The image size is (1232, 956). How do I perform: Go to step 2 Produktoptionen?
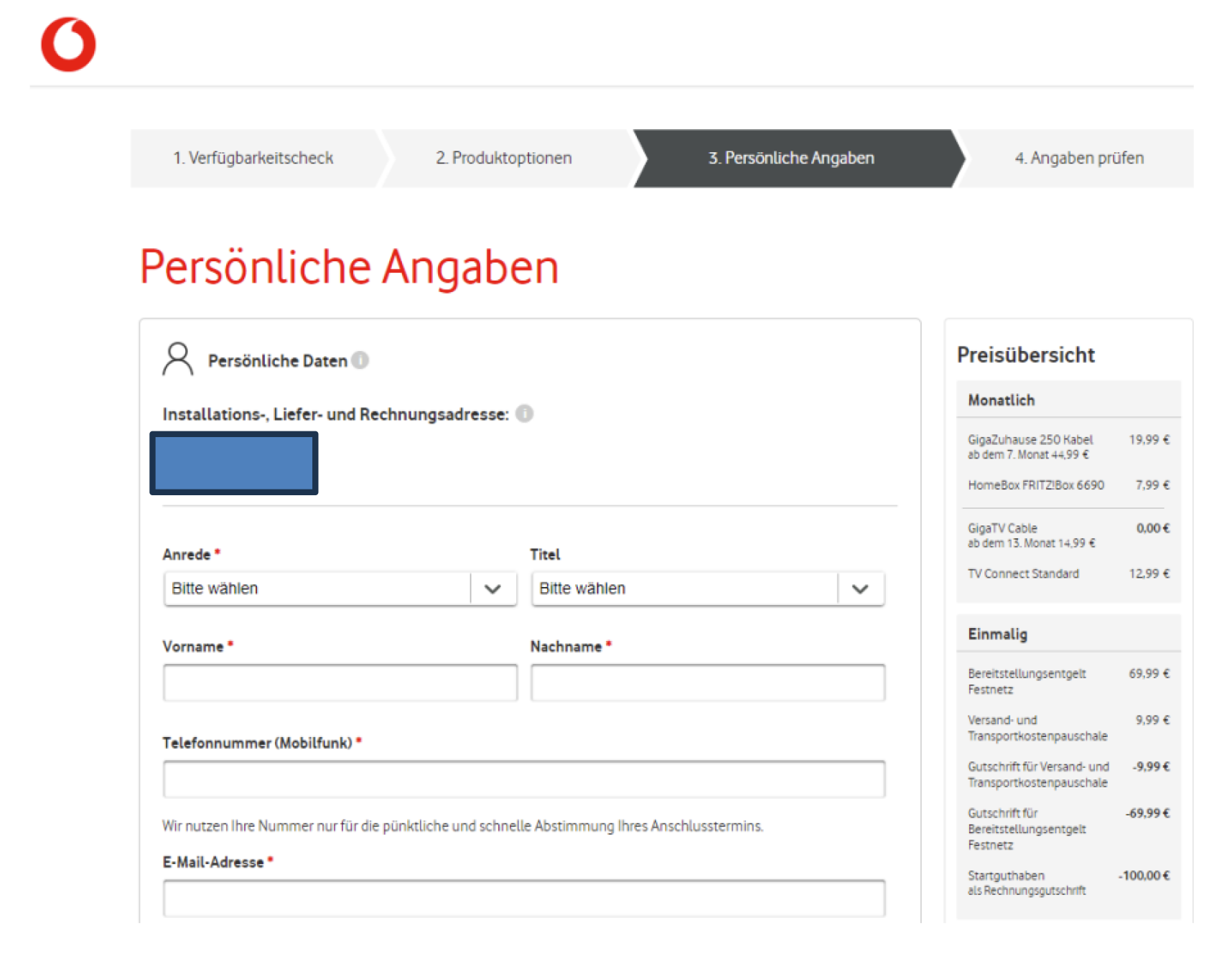(x=504, y=158)
